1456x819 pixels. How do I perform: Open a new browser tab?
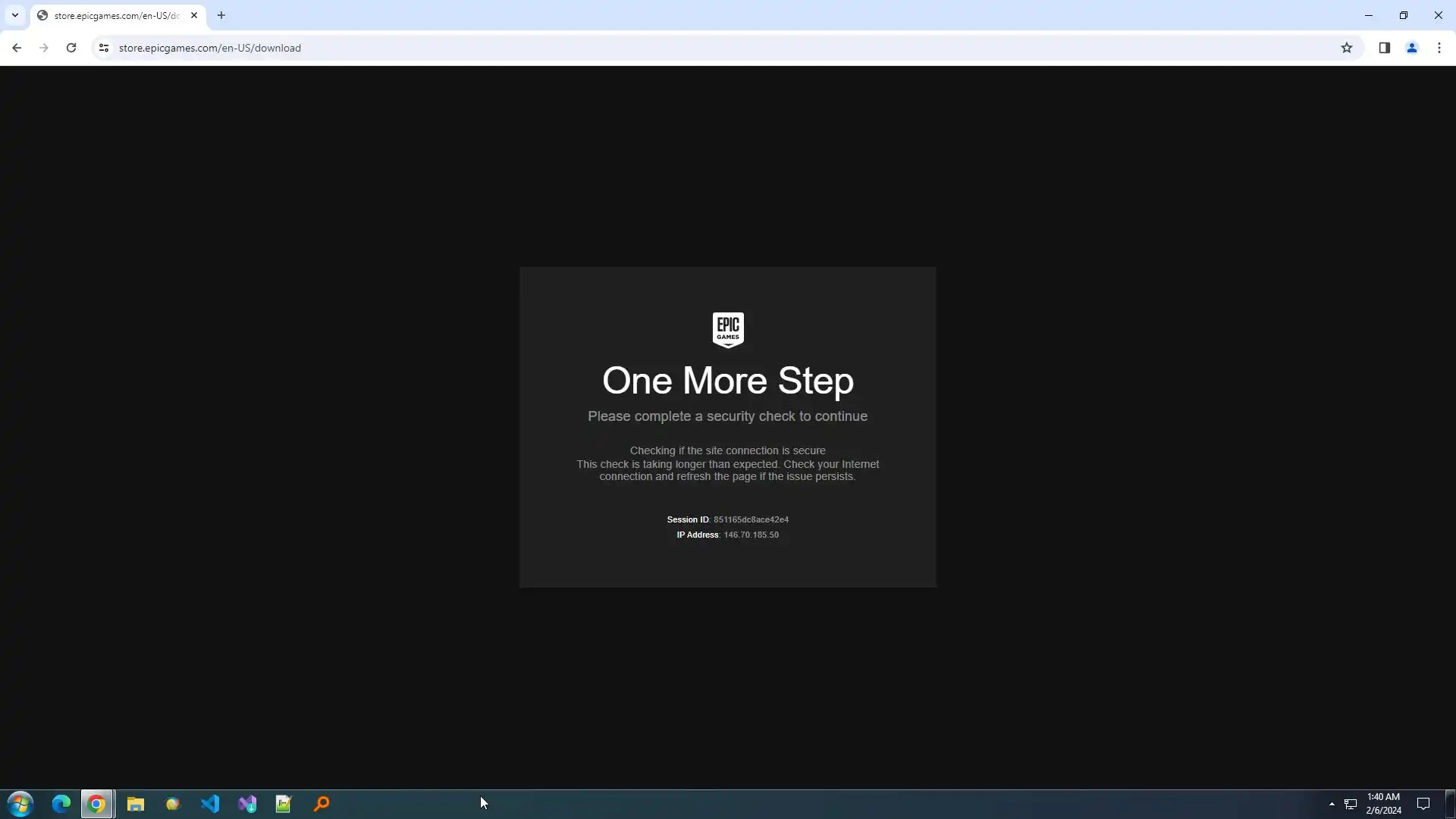[221, 15]
